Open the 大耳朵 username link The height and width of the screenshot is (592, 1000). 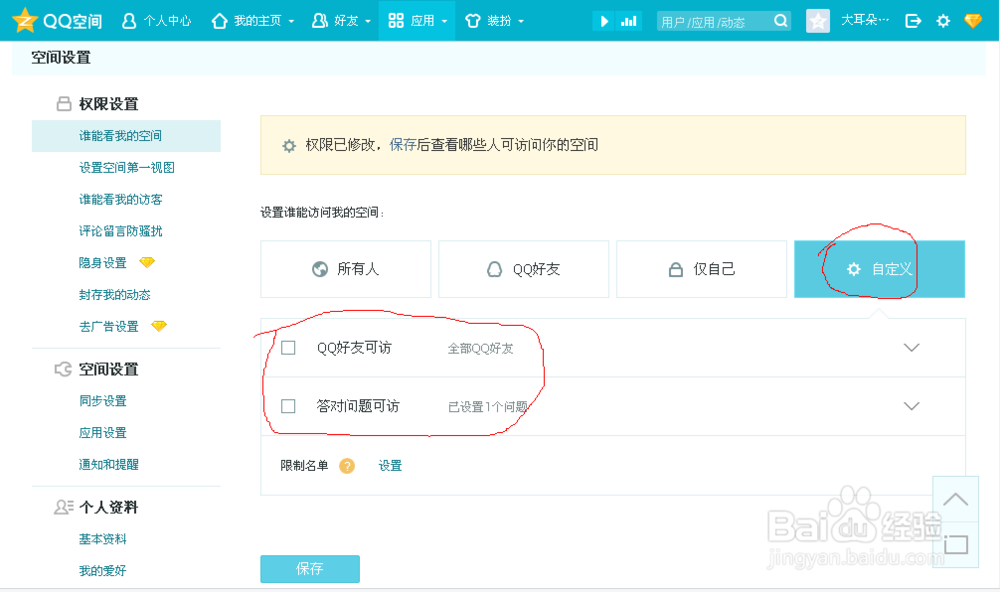click(864, 20)
